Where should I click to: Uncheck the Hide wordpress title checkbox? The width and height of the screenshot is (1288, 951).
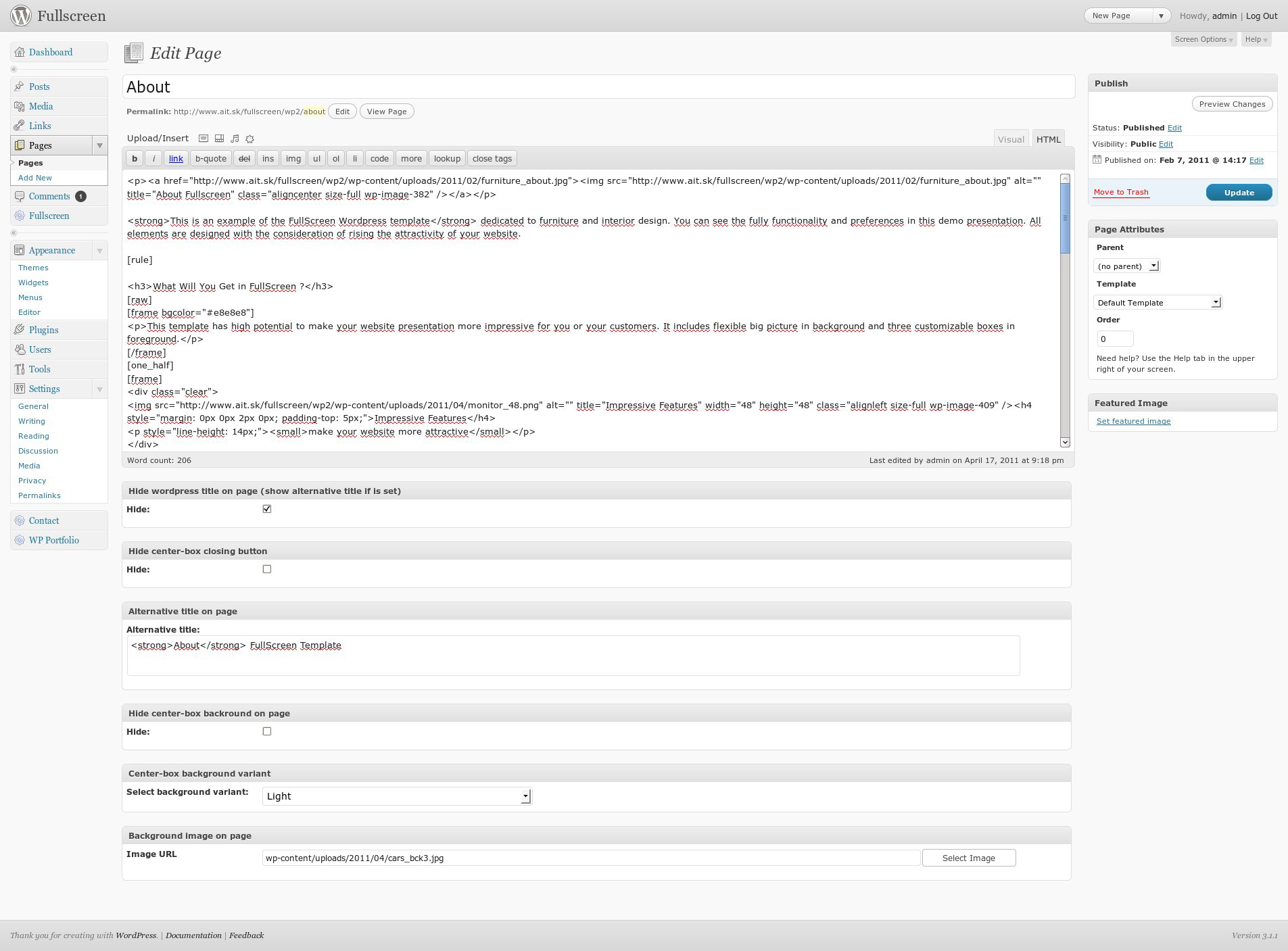(x=267, y=509)
